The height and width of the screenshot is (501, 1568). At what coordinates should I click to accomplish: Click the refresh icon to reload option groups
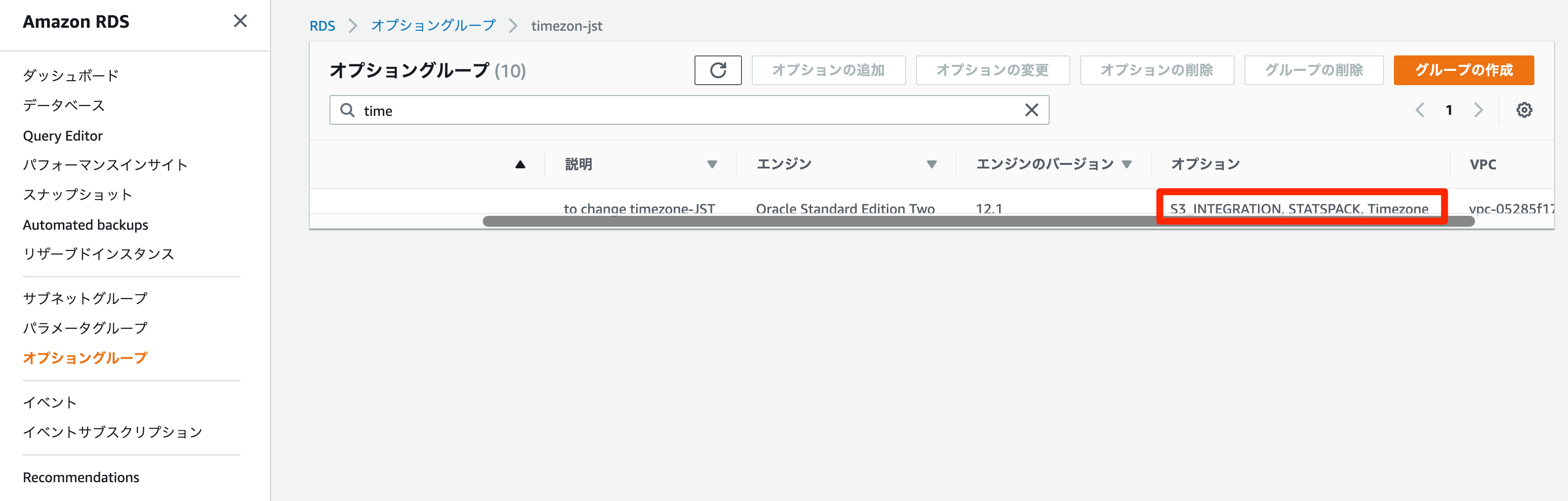pos(718,70)
